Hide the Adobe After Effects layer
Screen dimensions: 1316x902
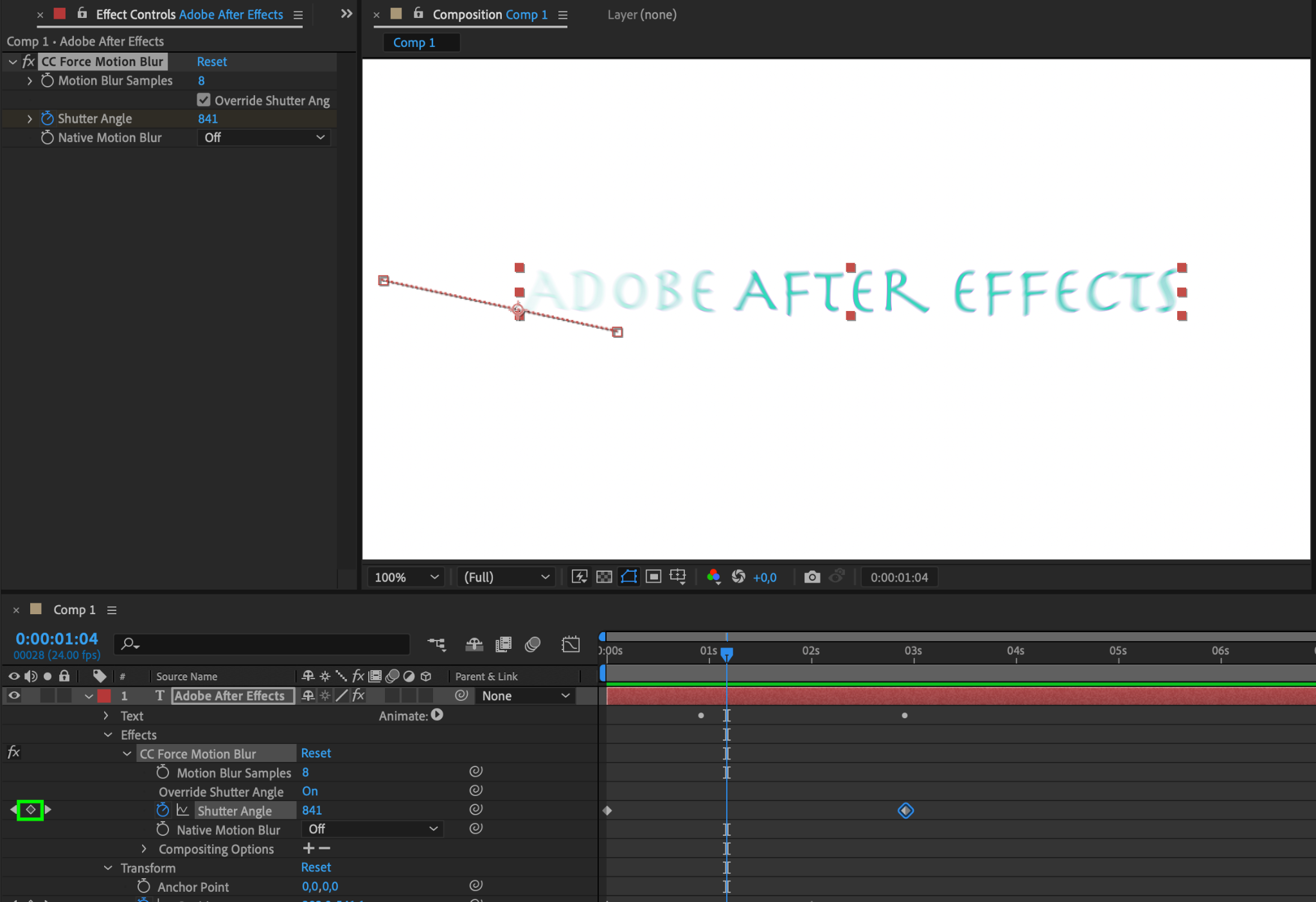coord(13,695)
